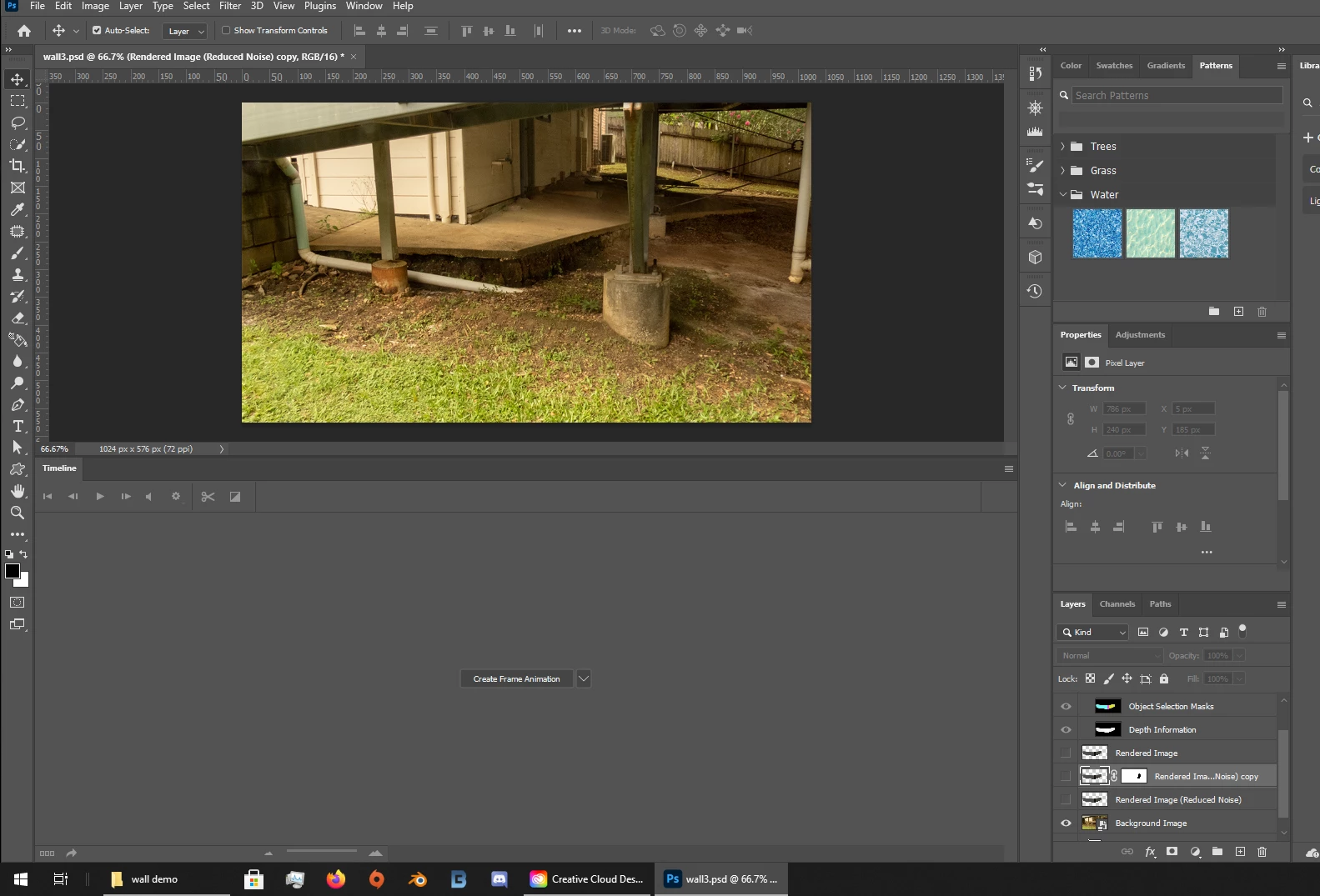Open Create Frame Animation dropdown arrow
This screenshot has width=1320, height=896.
584,678
